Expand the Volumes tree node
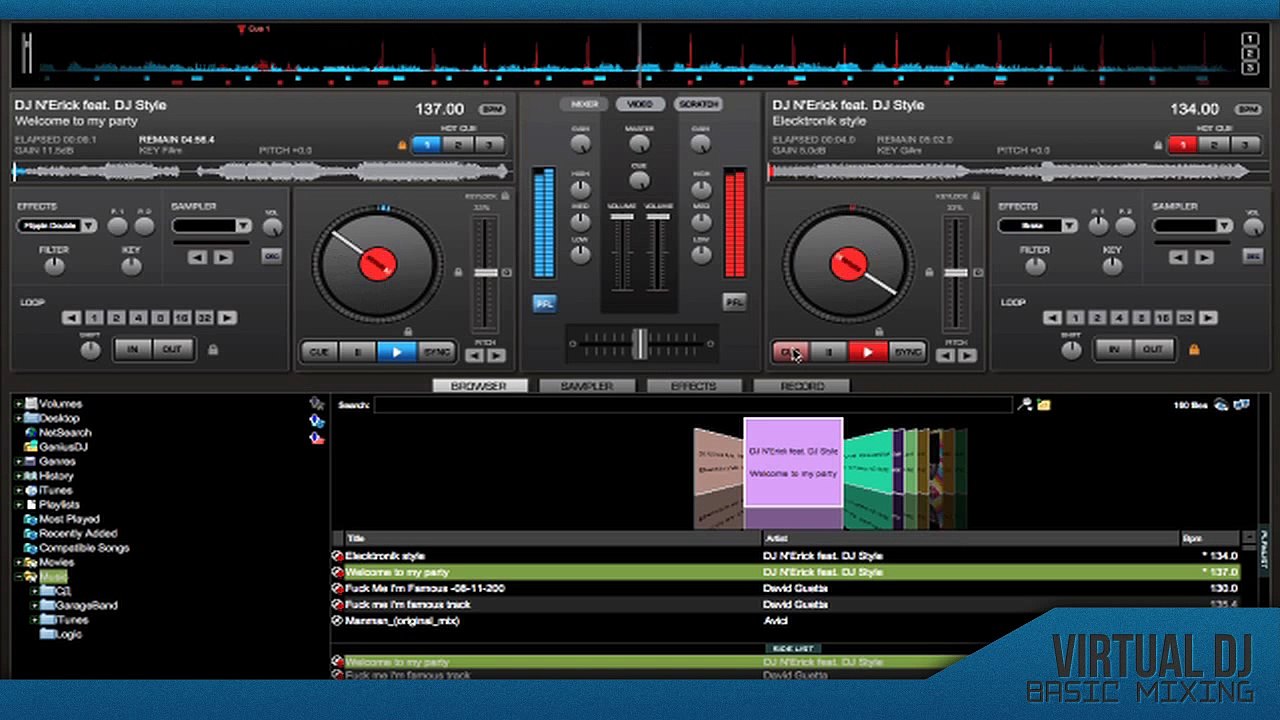Image resolution: width=1280 pixels, height=720 pixels. tap(19, 404)
